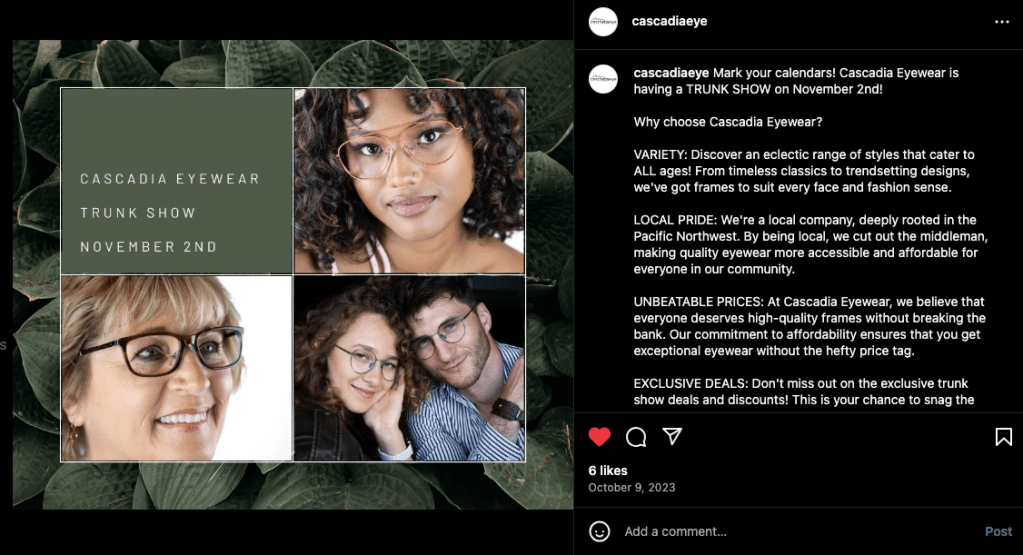This screenshot has height=555, width=1023.
Task: Click the October 9, 2023 date
Action: pyautogui.click(x=632, y=487)
